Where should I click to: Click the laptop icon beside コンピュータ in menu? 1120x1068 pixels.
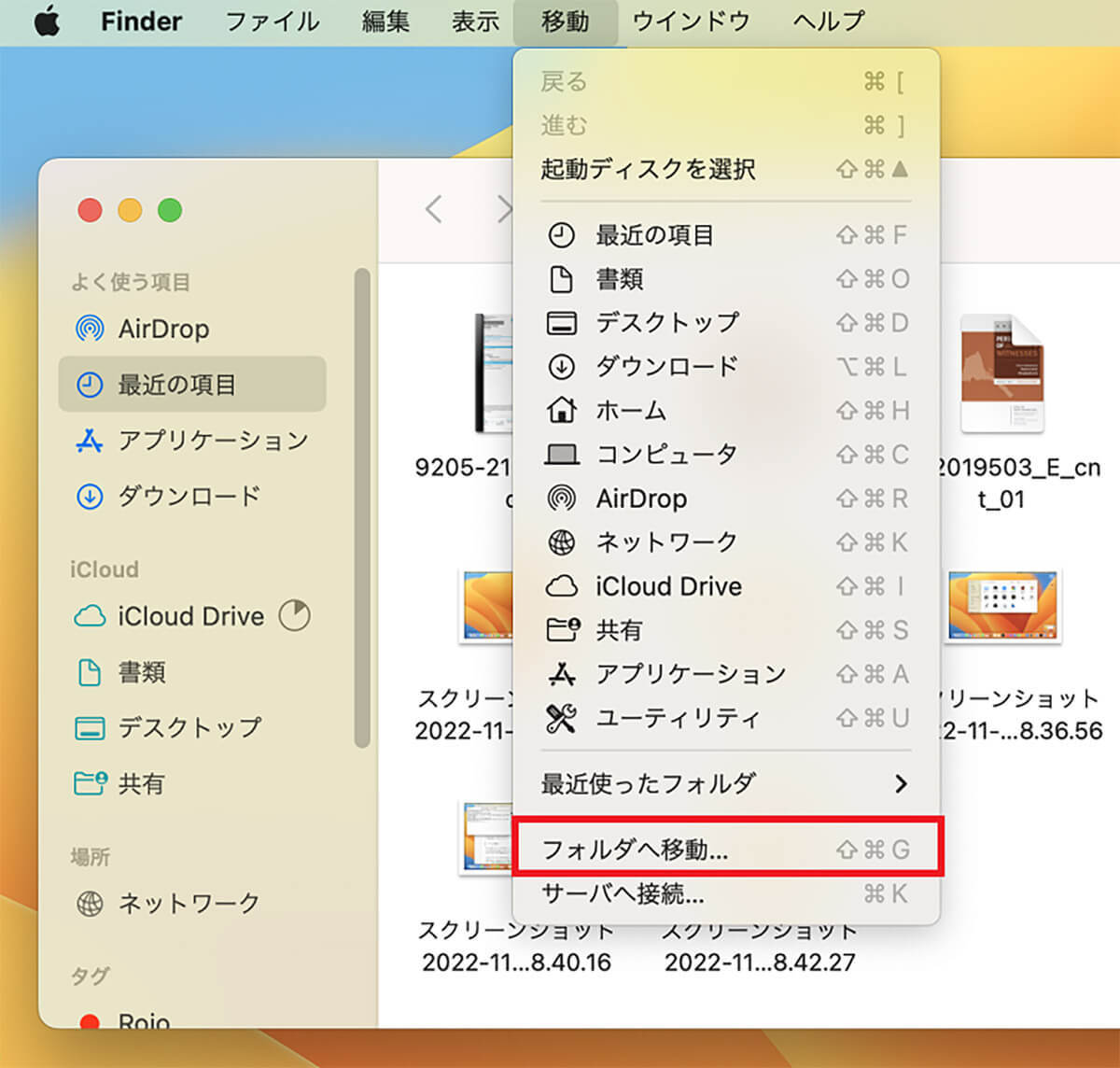(561, 455)
